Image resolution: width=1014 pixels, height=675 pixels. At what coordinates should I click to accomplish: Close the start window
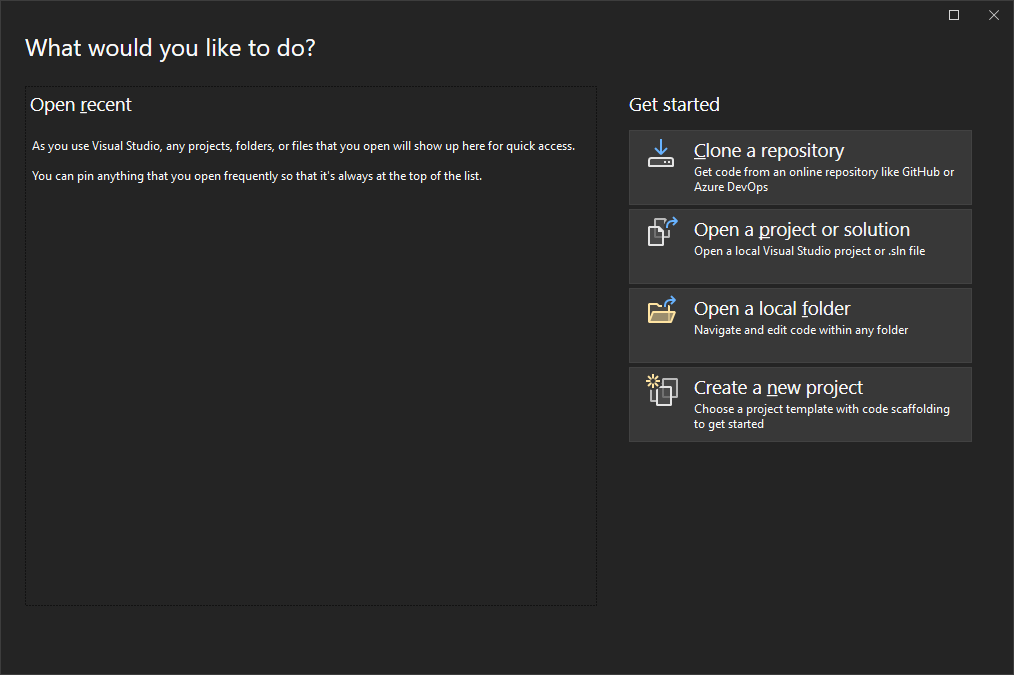(x=994, y=15)
